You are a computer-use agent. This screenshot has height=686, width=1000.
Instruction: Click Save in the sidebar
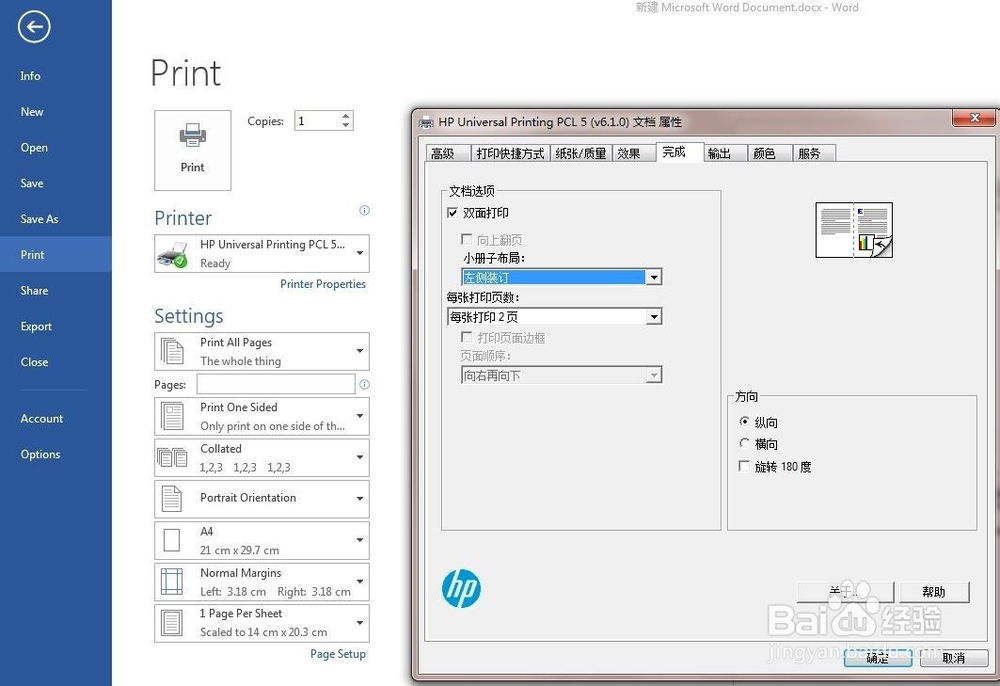click(55, 183)
